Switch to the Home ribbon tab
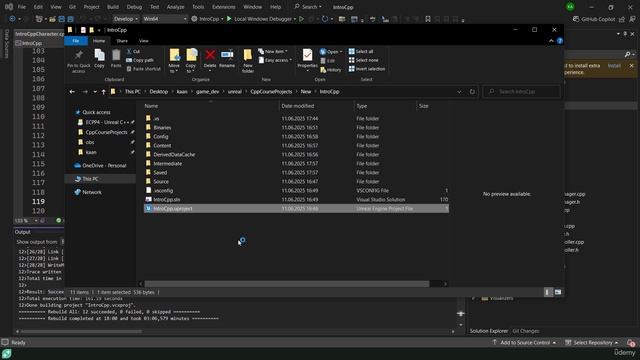640x360 pixels. [99, 41]
